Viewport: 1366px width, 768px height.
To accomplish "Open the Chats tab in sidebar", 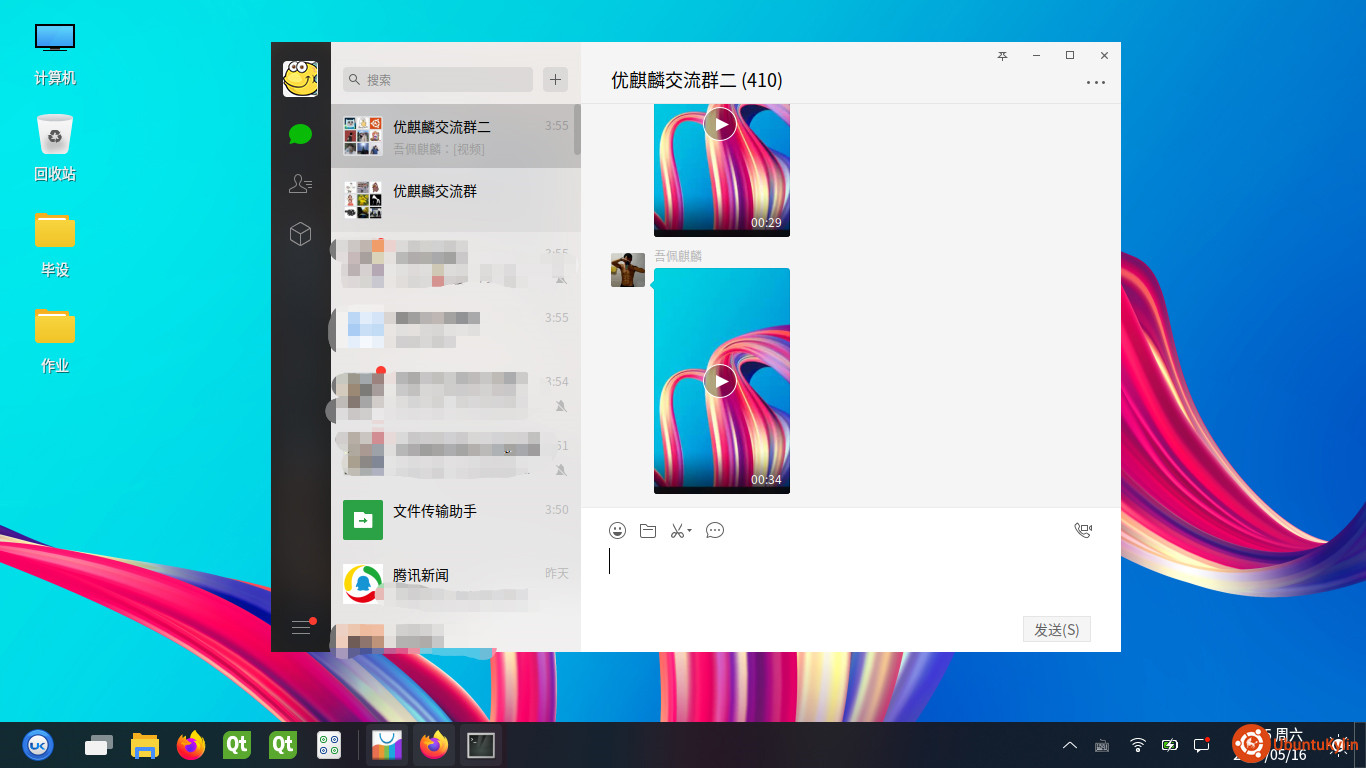I will [x=300, y=134].
